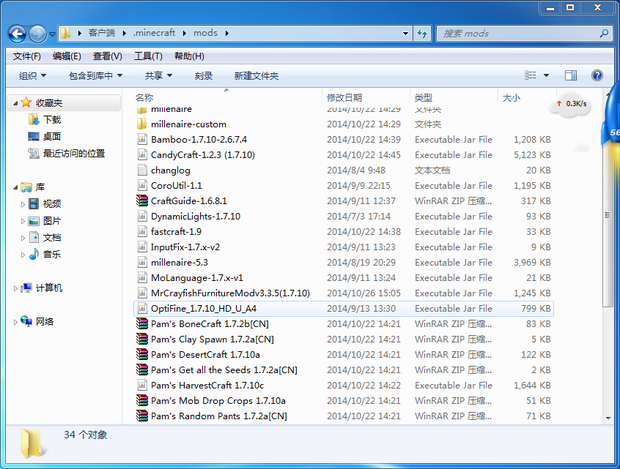620x469 pixels.
Task: Open the view options dropdown arrow
Action: tap(546, 75)
